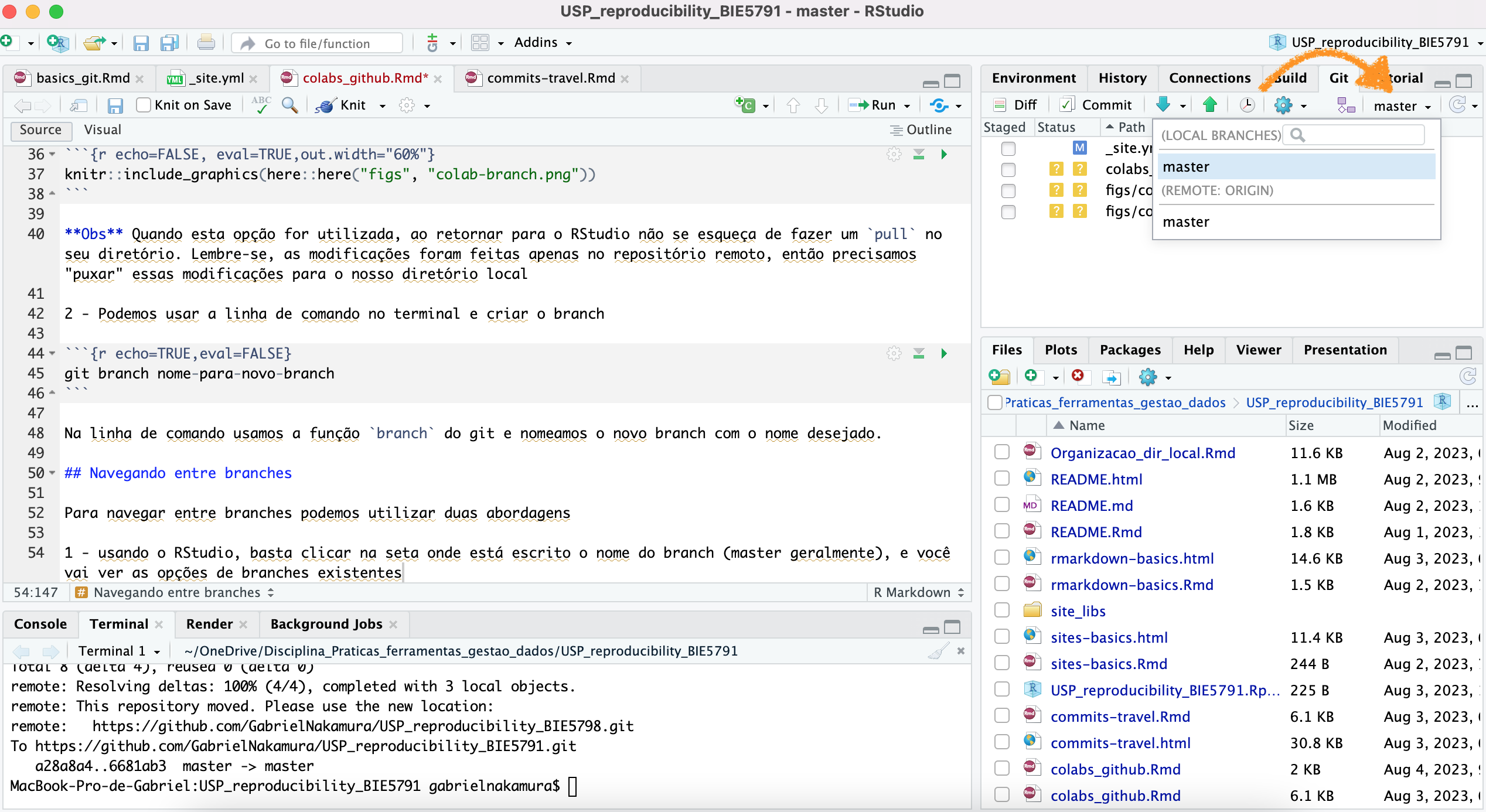Click the New Branch icon in Git pane
Viewport: 1486px width, 812px height.
[1346, 105]
